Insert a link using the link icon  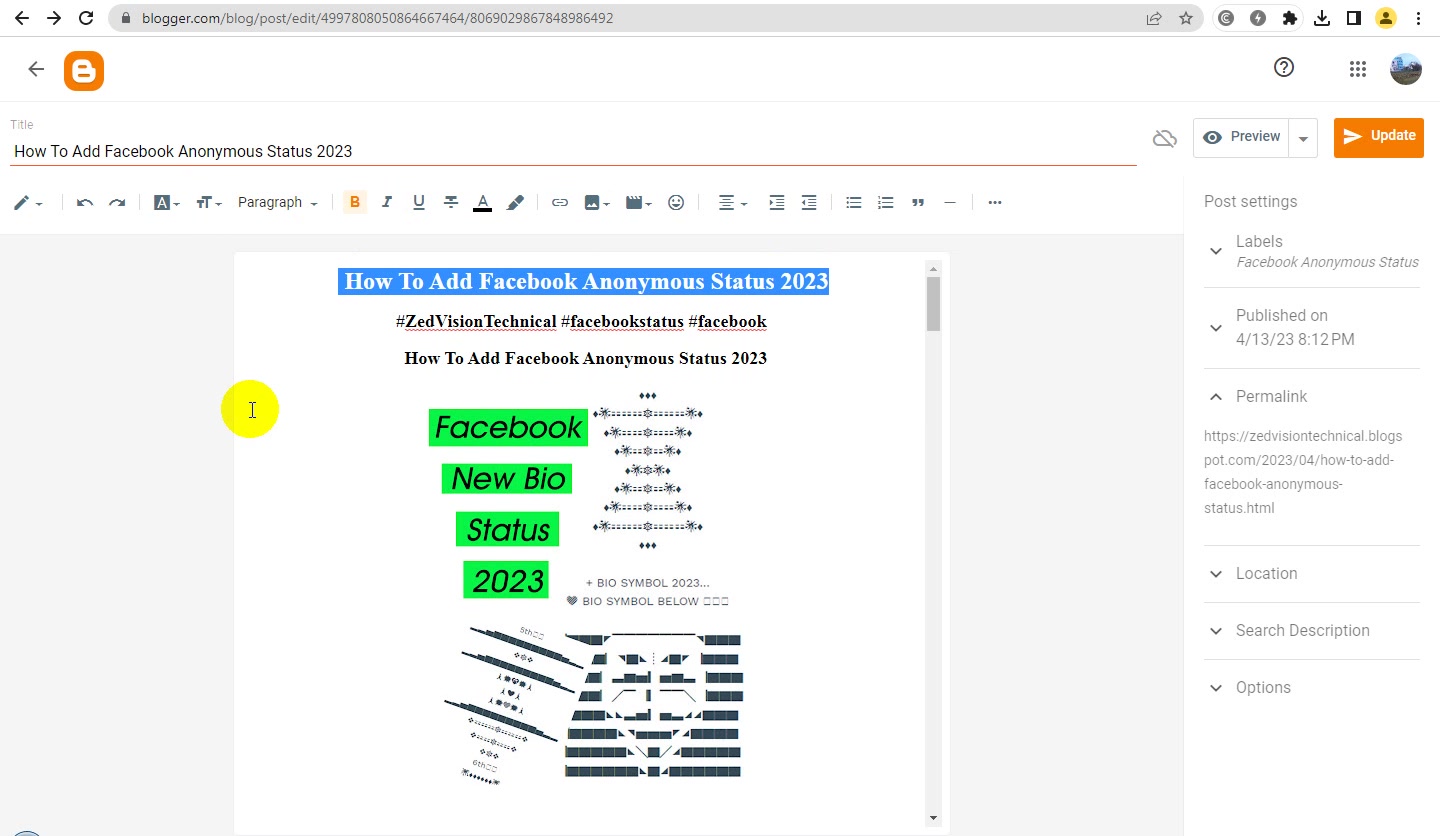pos(560,203)
